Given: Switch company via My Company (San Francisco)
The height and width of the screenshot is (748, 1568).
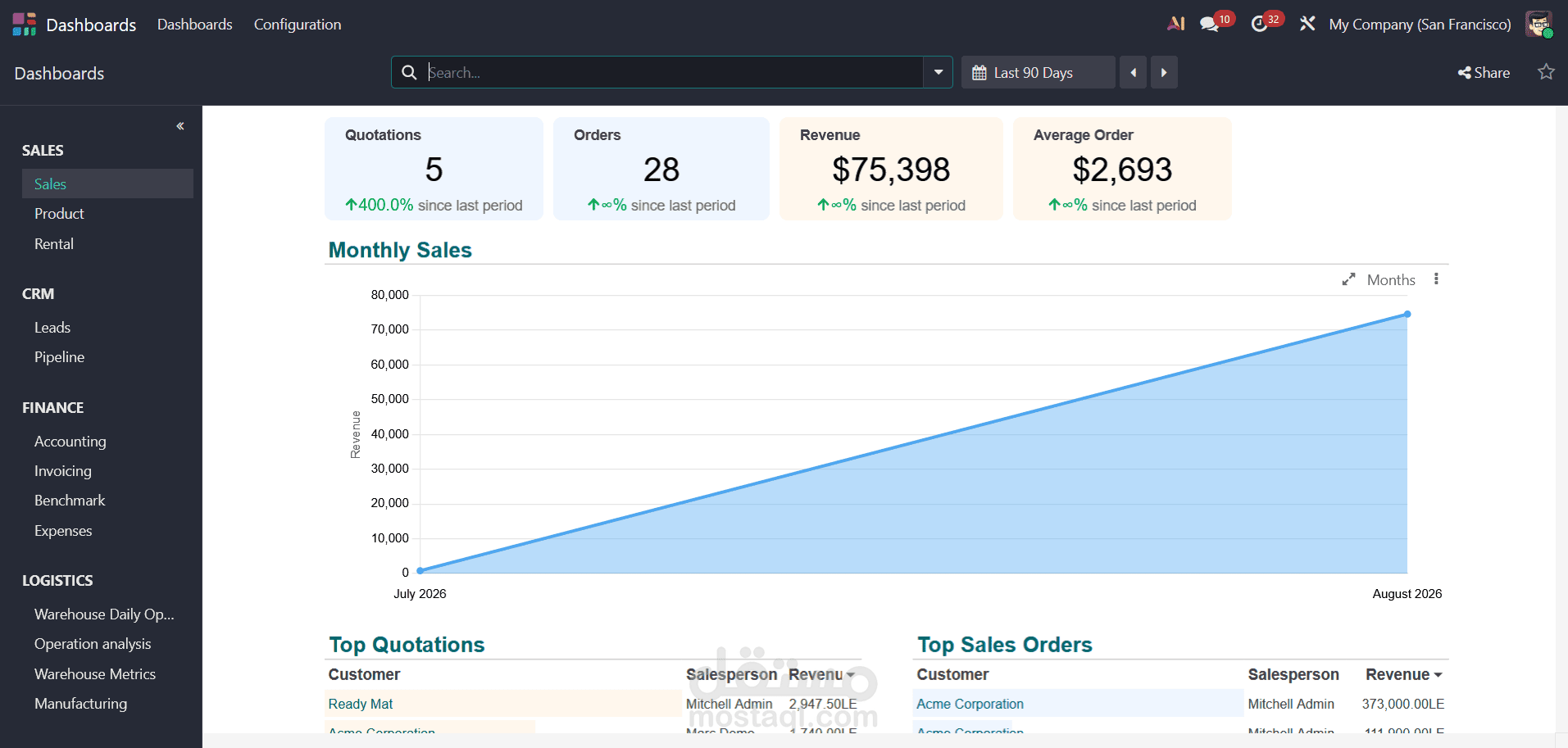Looking at the screenshot, I should click(1420, 25).
